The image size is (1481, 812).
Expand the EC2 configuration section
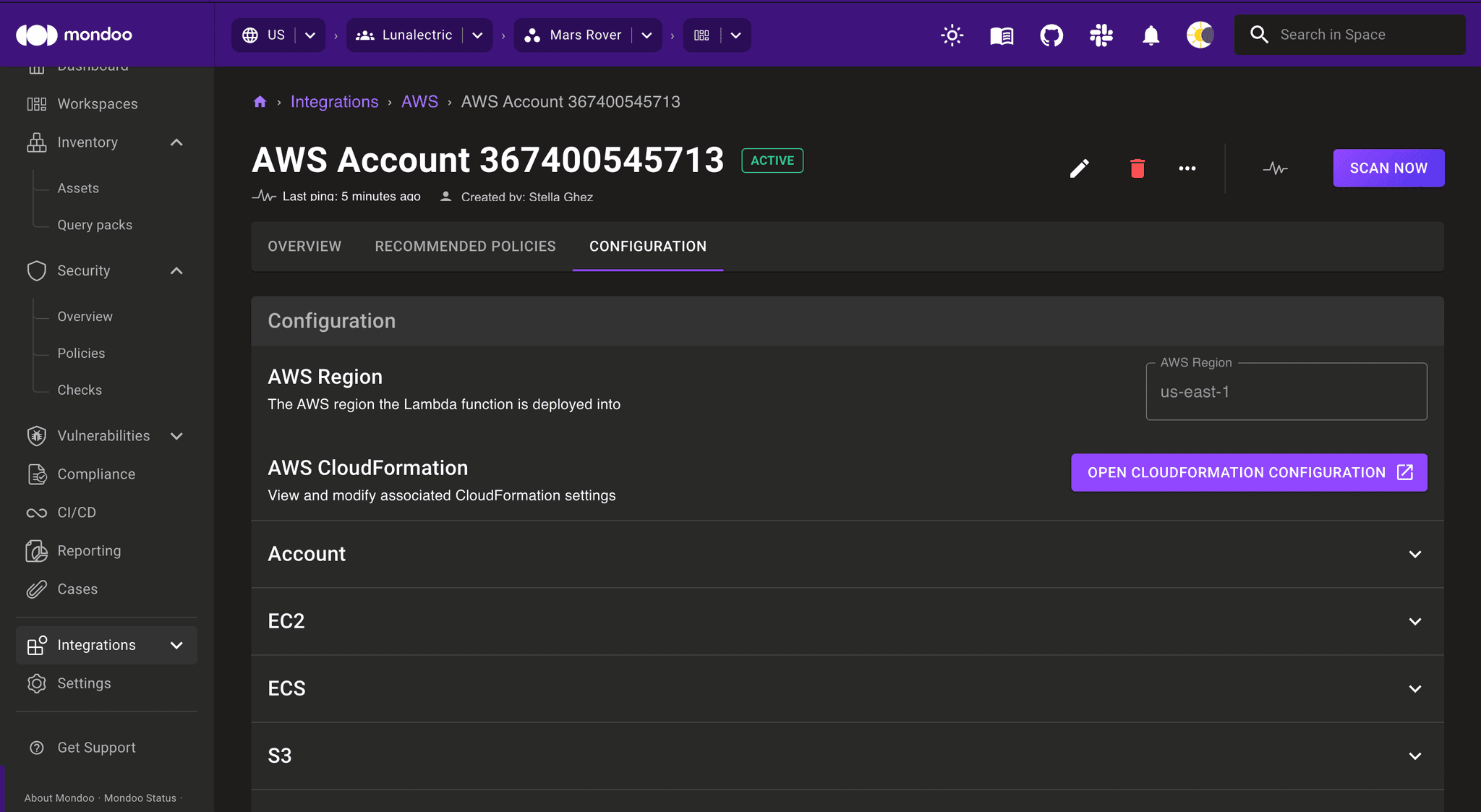[1414, 621]
